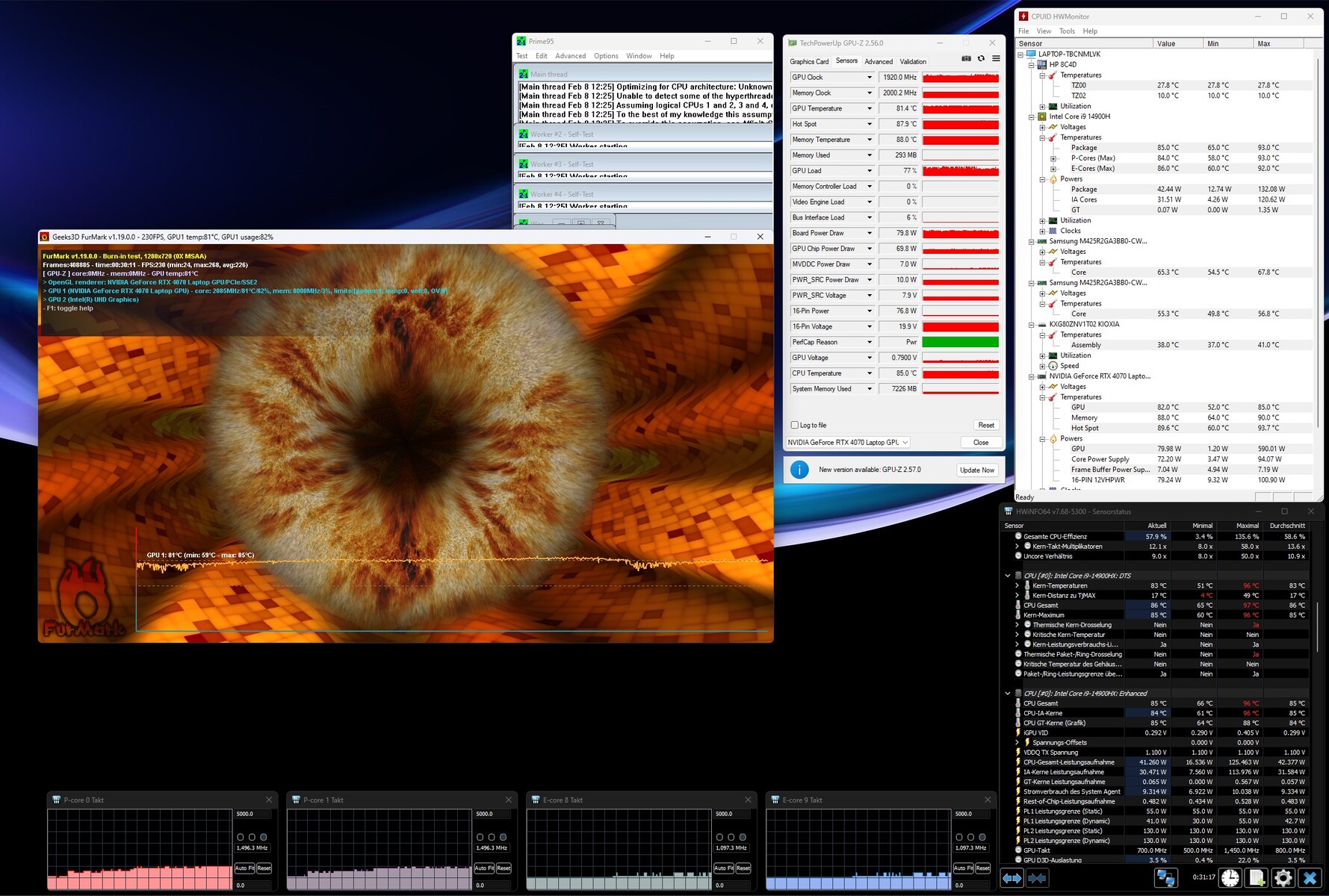The image size is (1329, 896).
Task: Click Prime95 Worker #2 window icon
Action: (x=523, y=134)
